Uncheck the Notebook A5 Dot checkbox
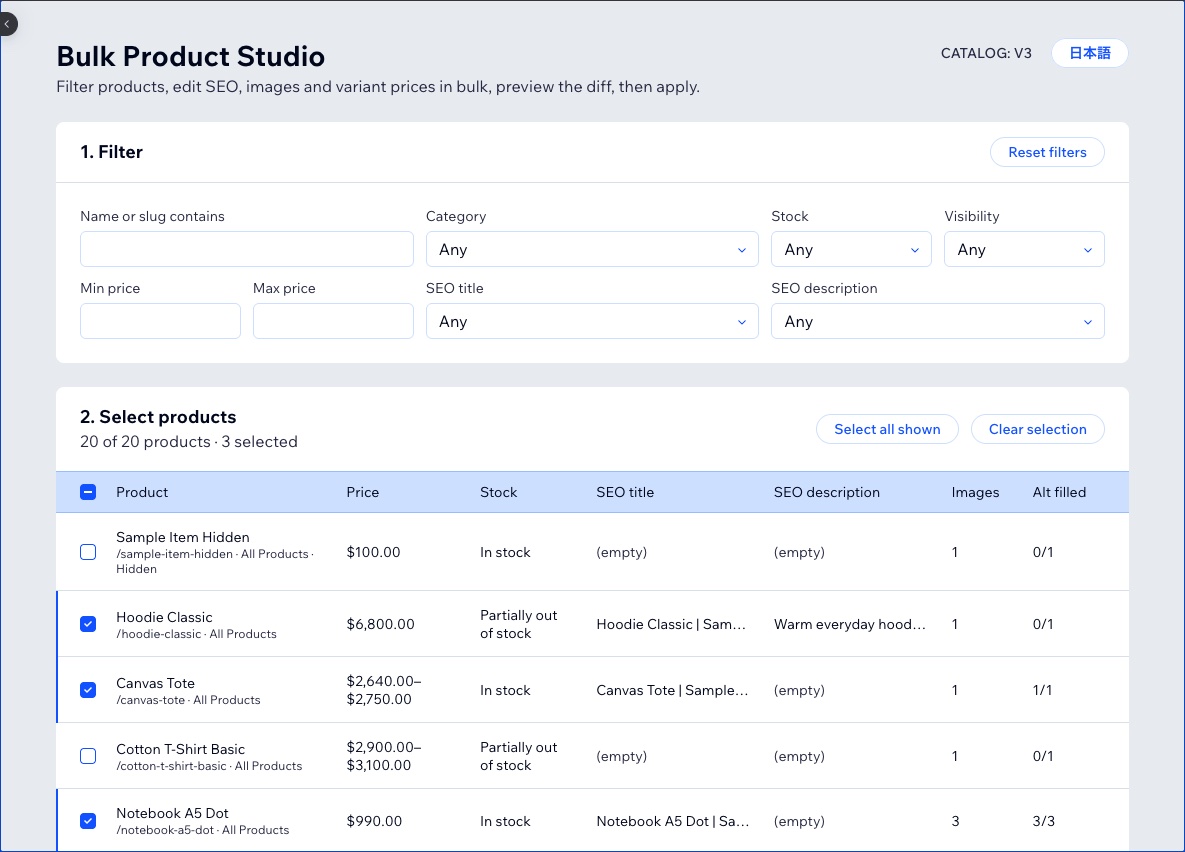This screenshot has width=1185, height=852. 88,821
